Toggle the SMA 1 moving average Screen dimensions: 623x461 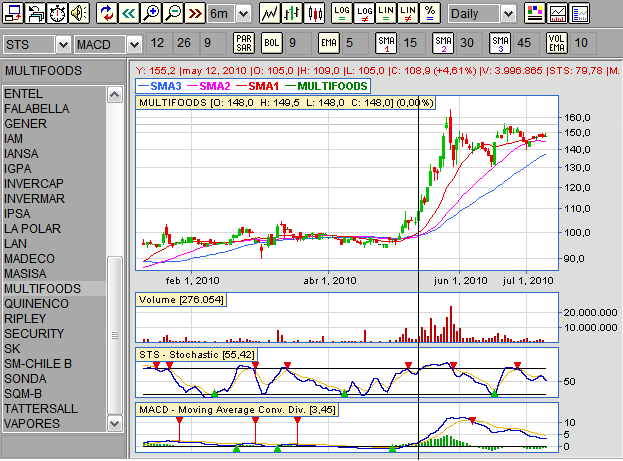(x=386, y=43)
